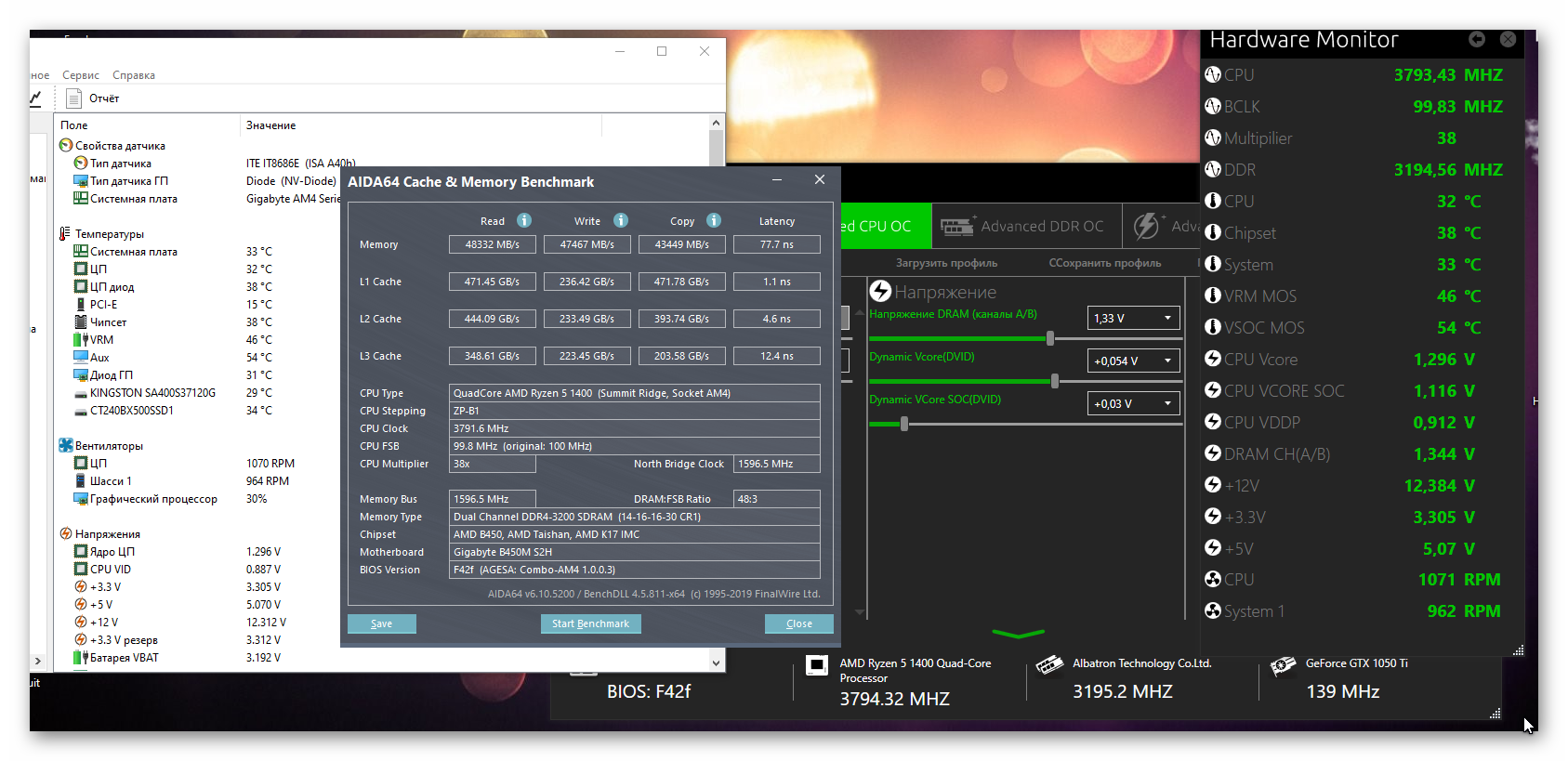Viewport: 1568px width, 761px height.
Task: Click the scroll up arrow in AIDA64 sensor list
Action: pos(716,123)
